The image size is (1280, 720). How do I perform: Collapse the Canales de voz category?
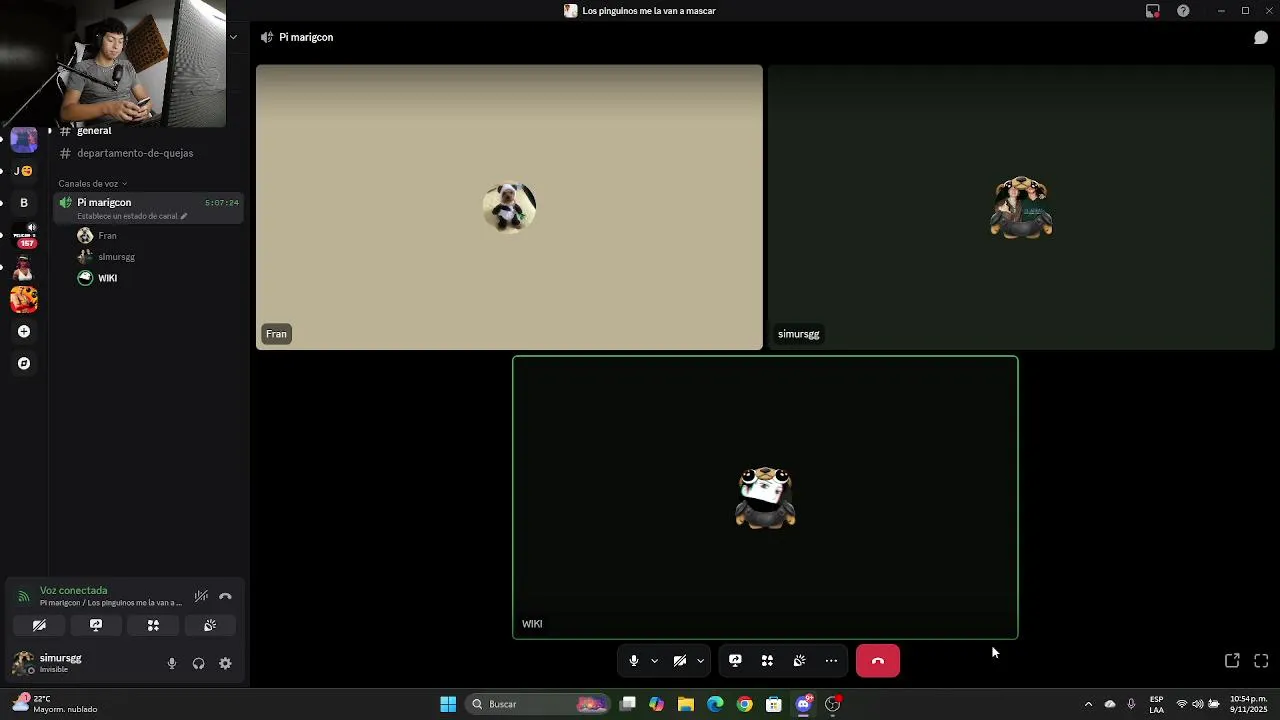pos(92,183)
